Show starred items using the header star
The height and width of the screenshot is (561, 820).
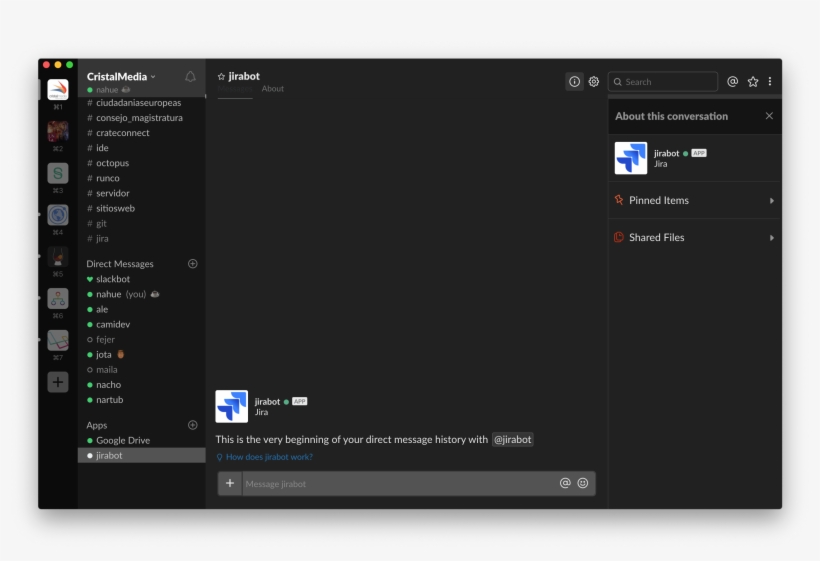tap(753, 82)
